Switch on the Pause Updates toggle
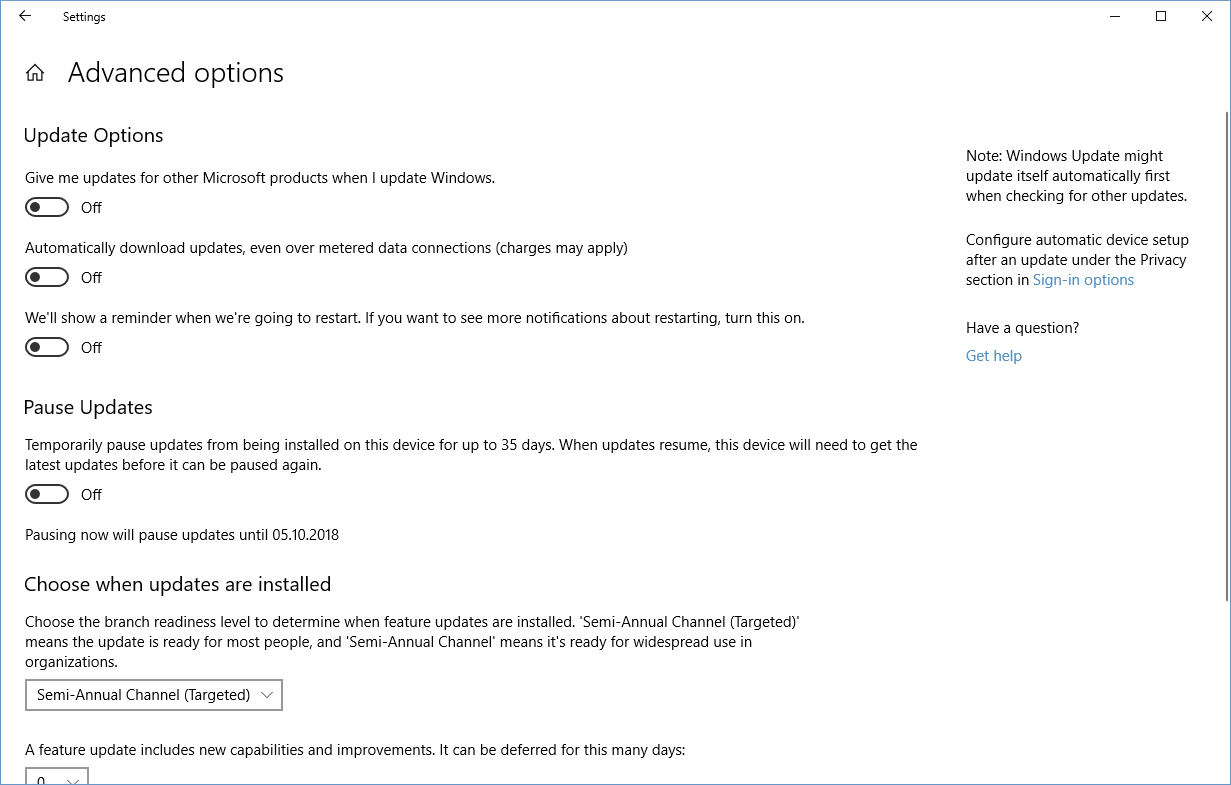 coord(47,494)
